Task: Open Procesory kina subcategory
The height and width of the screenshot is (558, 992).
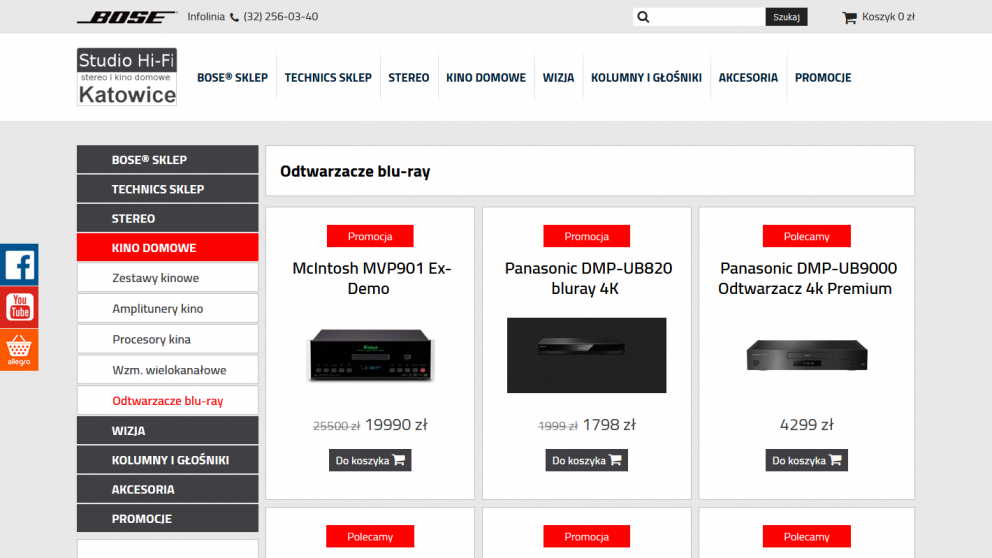Action: click(168, 339)
